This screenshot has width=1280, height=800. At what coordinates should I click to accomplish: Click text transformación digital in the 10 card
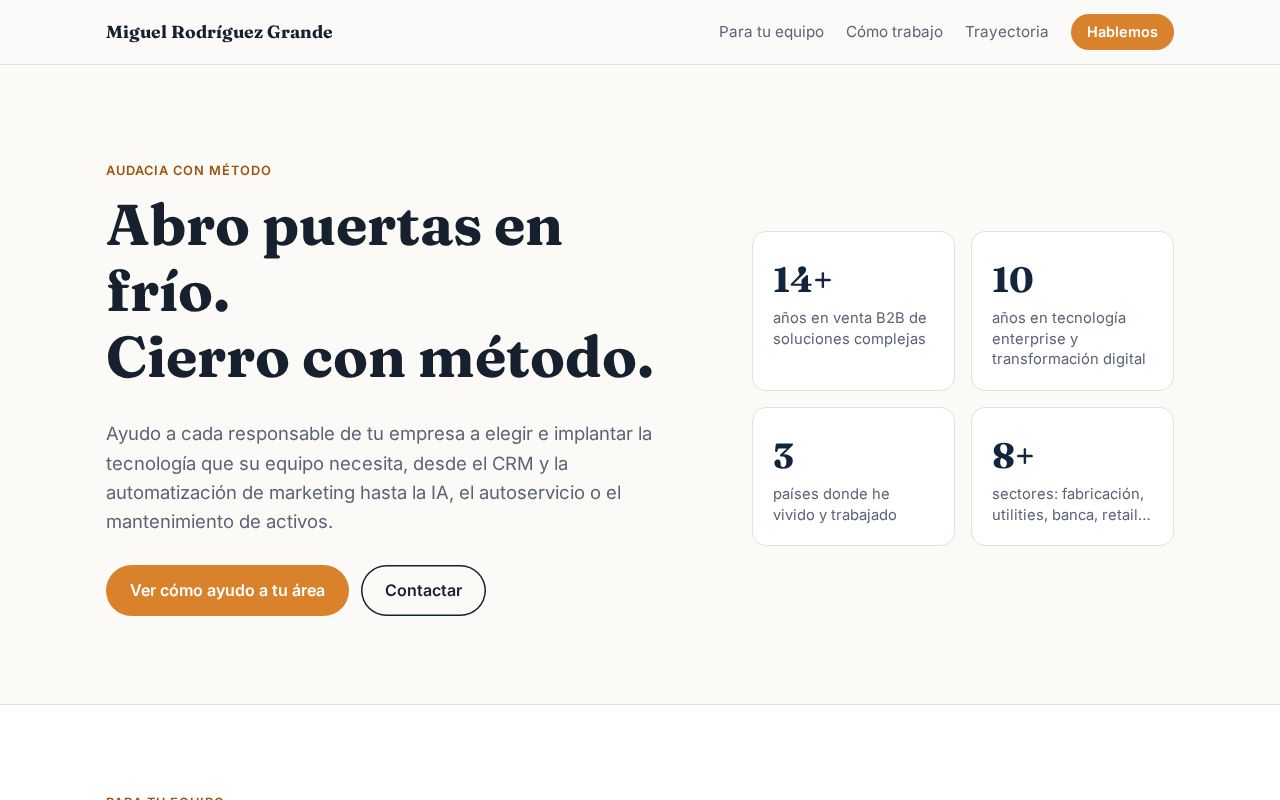click(1069, 359)
